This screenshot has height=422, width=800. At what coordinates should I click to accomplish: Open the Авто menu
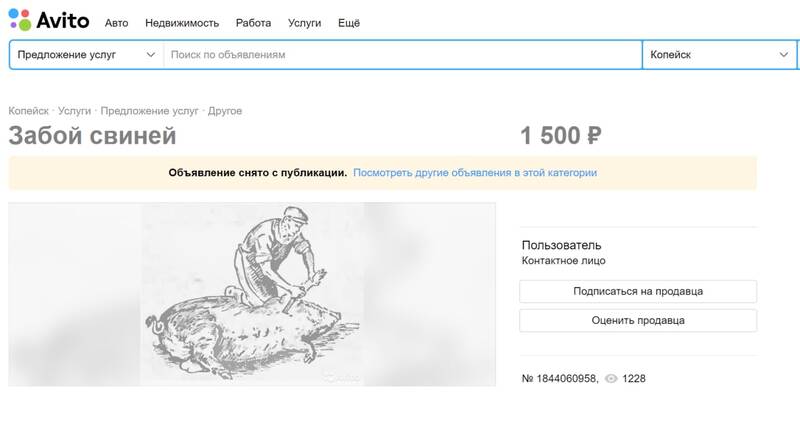pos(116,23)
